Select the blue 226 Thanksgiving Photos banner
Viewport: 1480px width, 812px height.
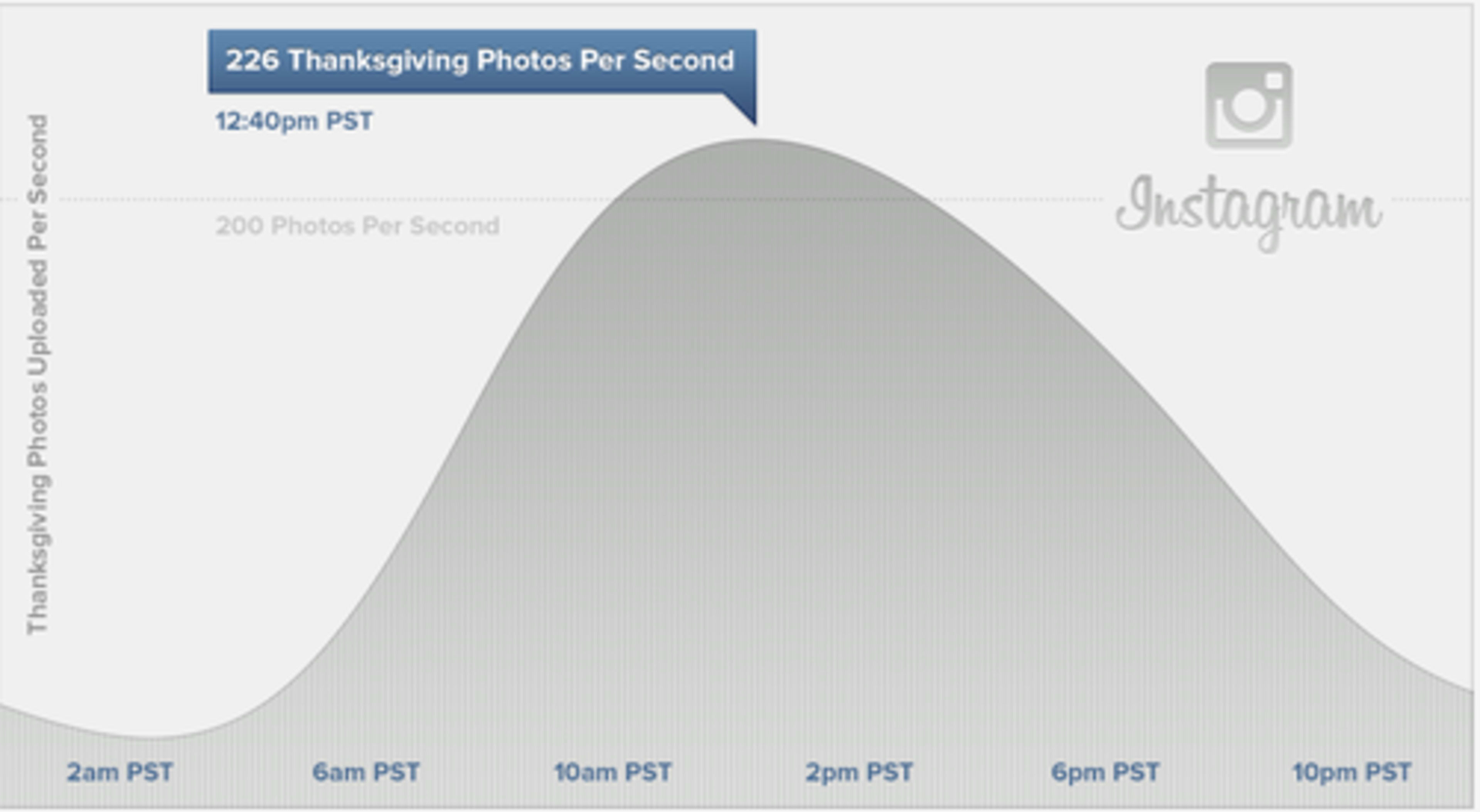(482, 61)
